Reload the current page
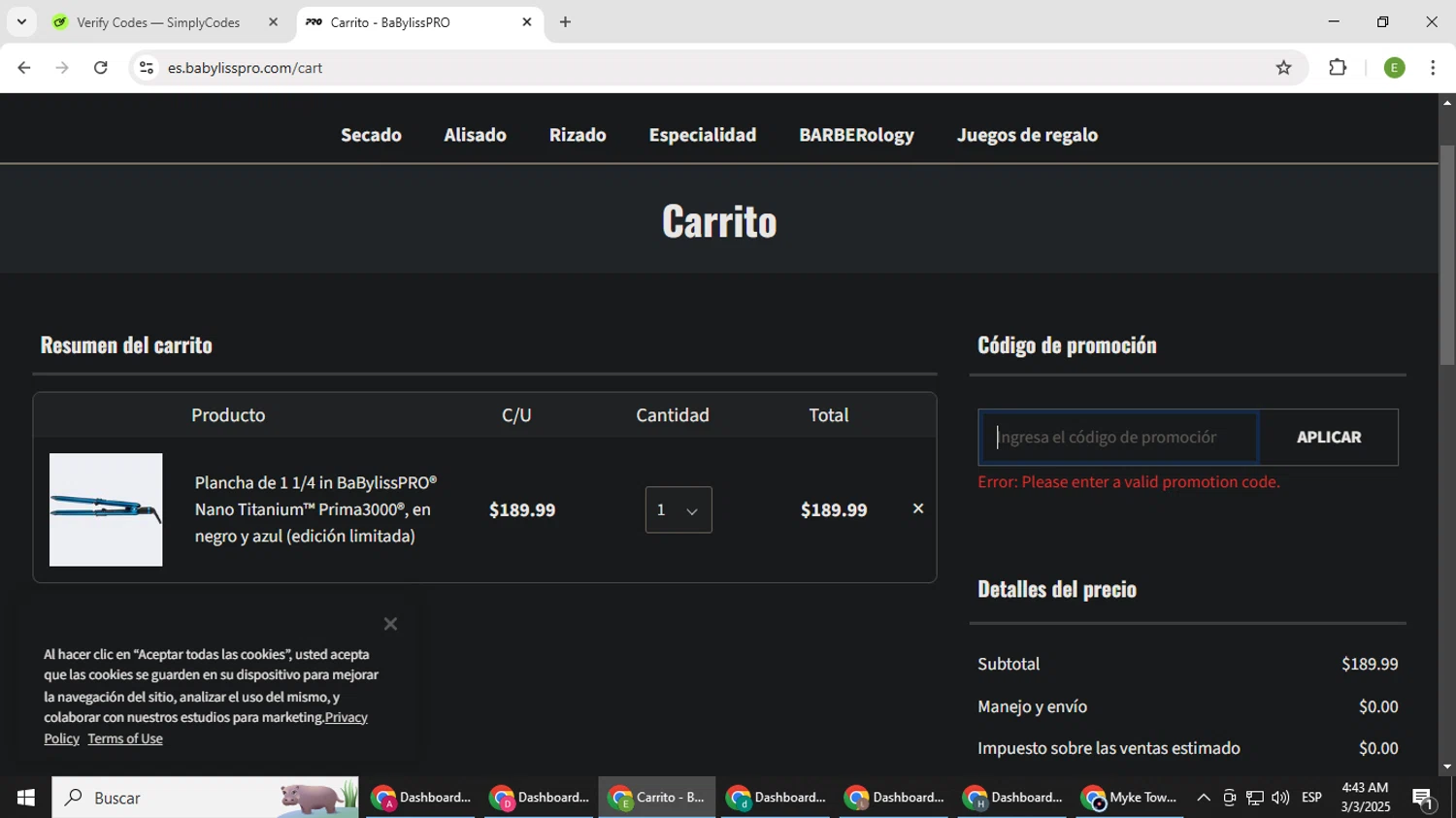The height and width of the screenshot is (818, 1456). [x=101, y=68]
